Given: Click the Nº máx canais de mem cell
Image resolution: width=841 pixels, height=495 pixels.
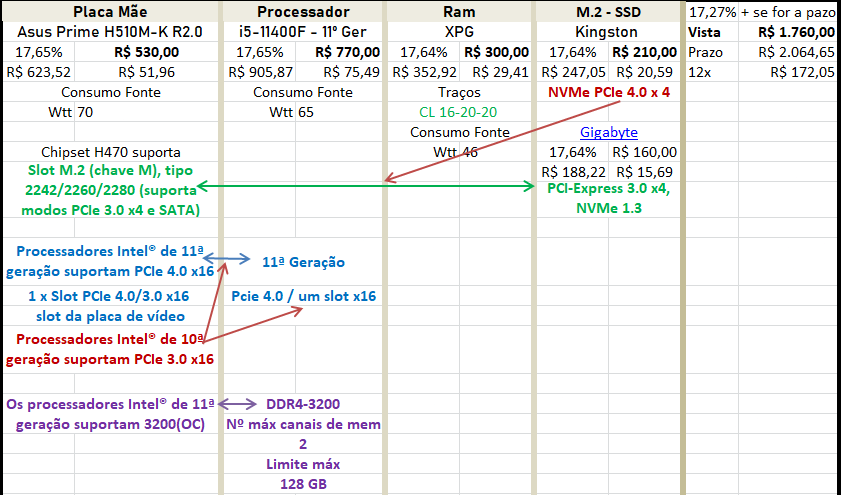Looking at the screenshot, I should point(303,424).
